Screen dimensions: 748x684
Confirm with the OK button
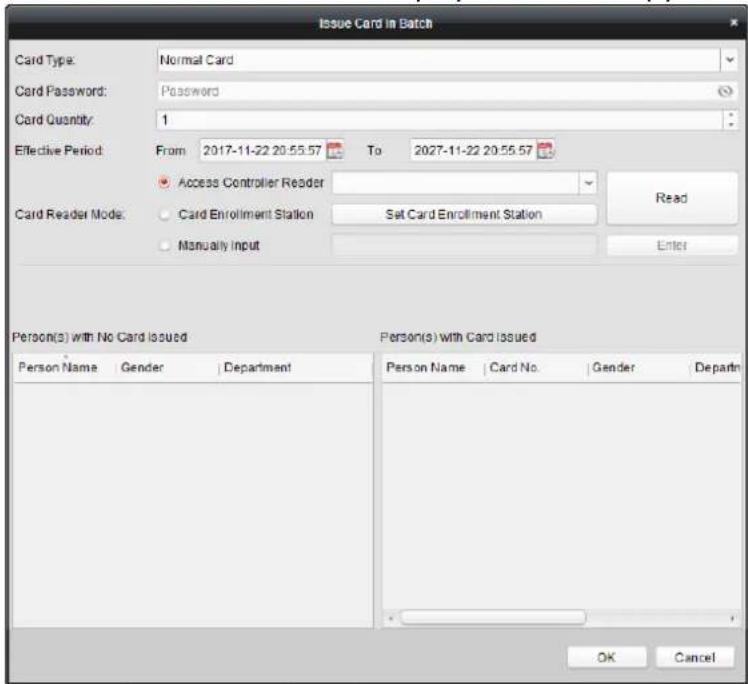point(606,657)
